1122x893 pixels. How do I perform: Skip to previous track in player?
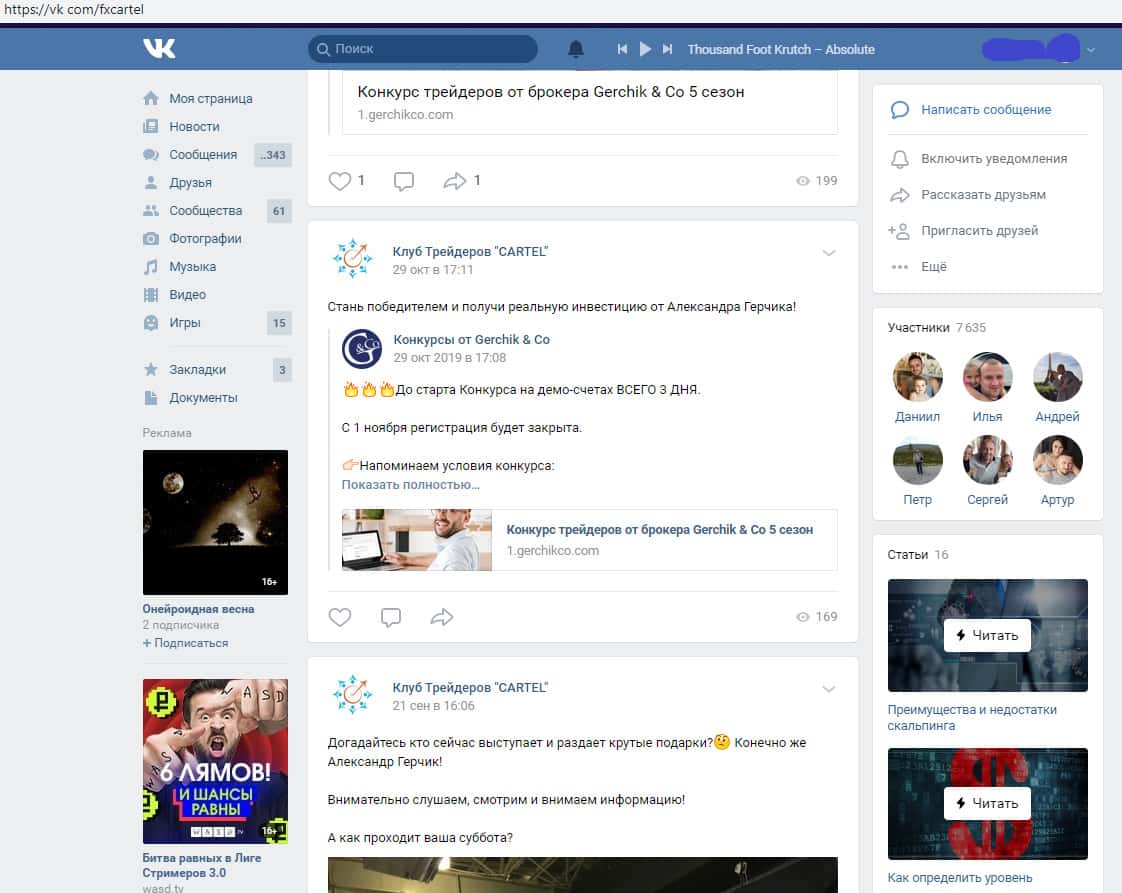[622, 49]
